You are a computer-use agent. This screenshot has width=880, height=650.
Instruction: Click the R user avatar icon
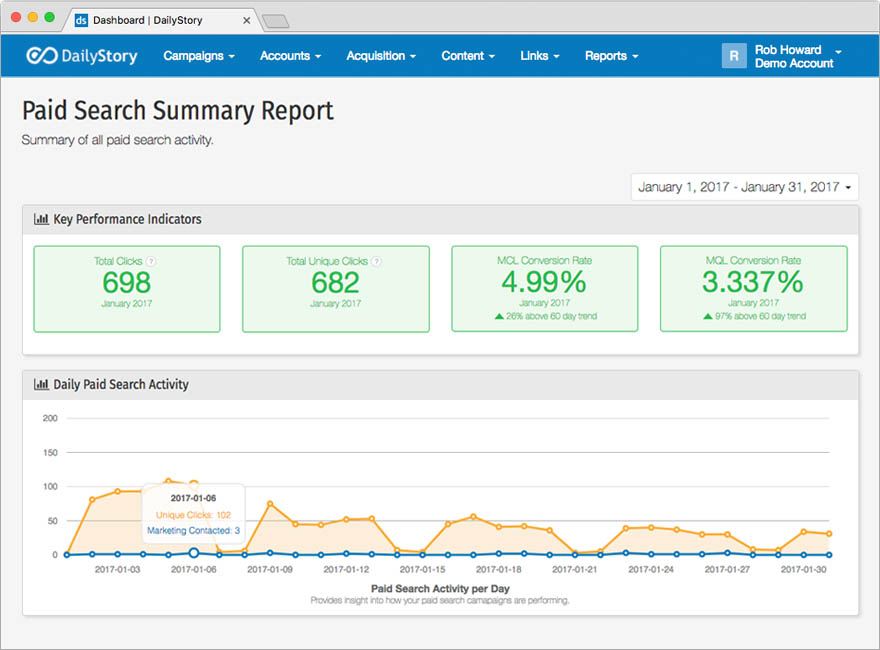734,56
